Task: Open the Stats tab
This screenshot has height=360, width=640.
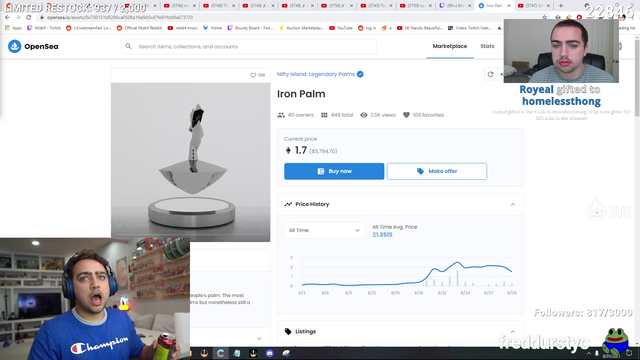Action: [487, 46]
